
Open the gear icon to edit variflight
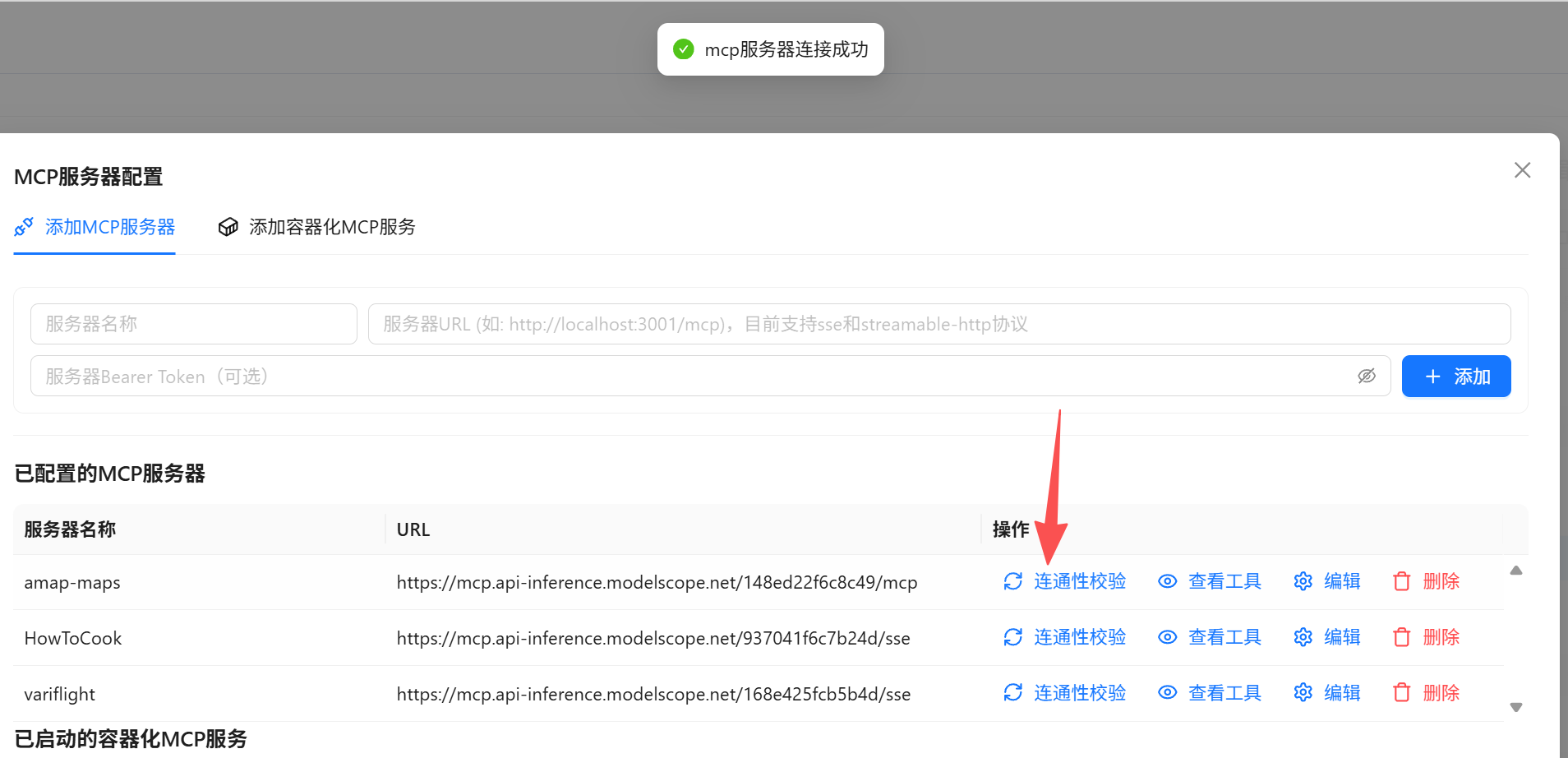(1303, 693)
